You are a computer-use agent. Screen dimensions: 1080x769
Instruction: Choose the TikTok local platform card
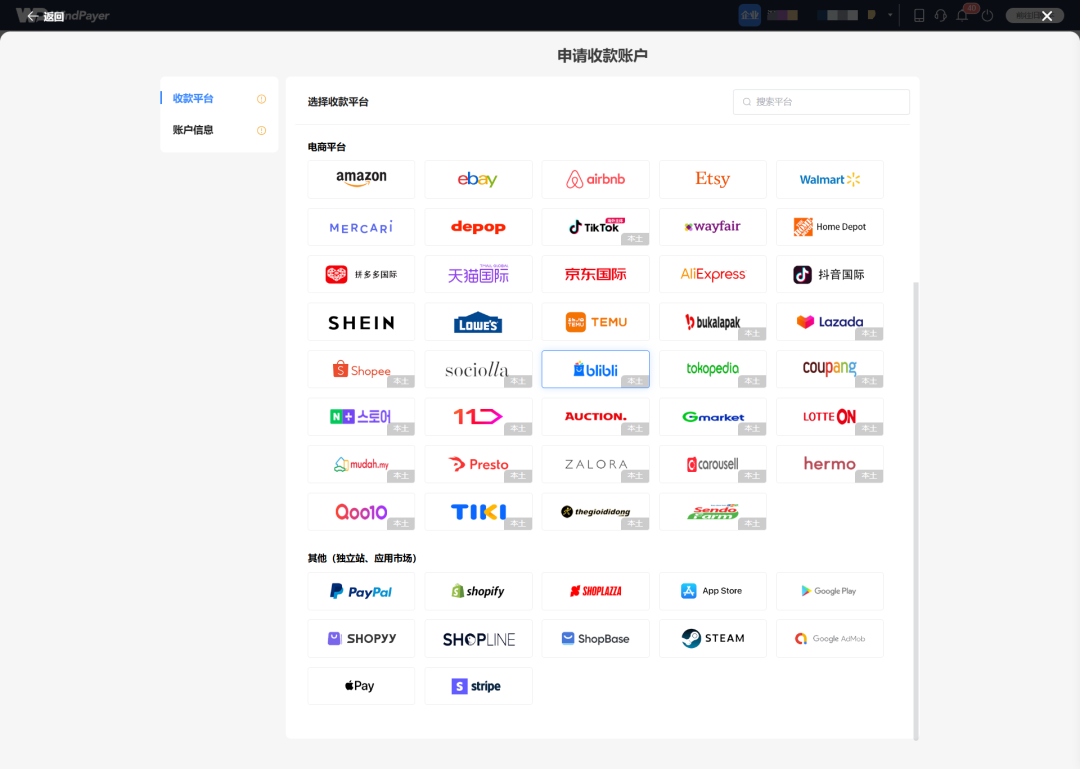pyautogui.click(x=595, y=227)
